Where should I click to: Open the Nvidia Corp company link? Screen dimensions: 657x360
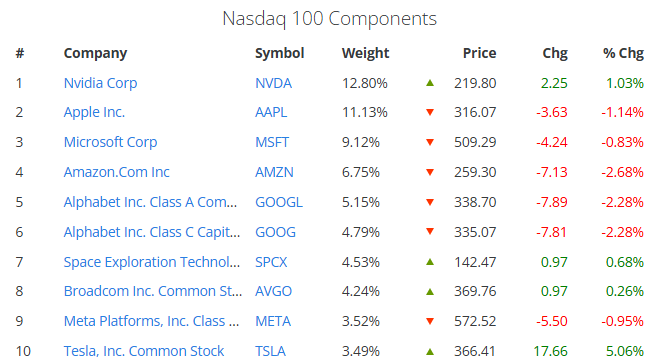tap(100, 83)
